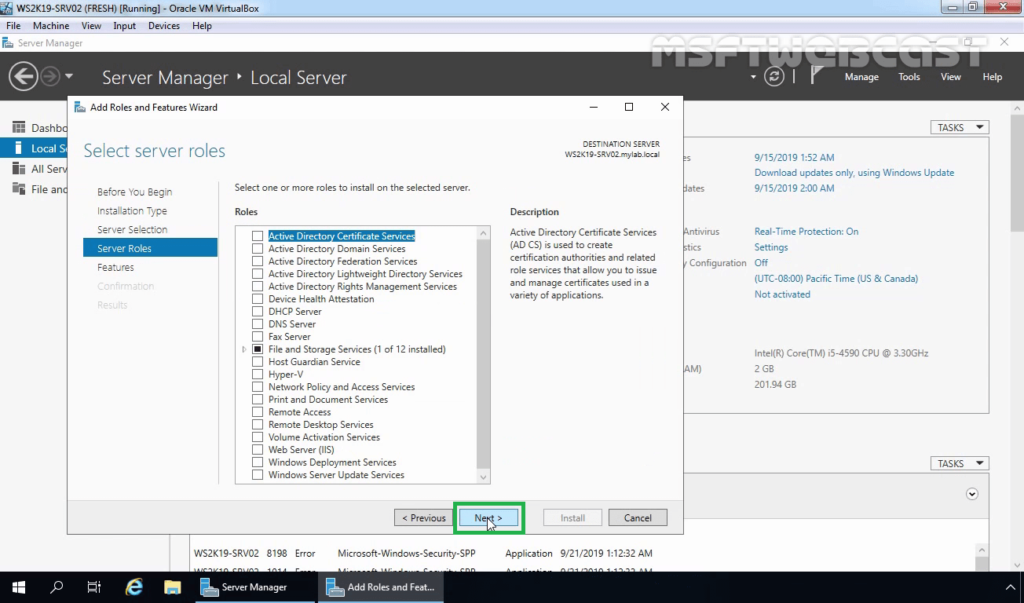The height and width of the screenshot is (603, 1024).
Task: Click Server Manager main window scrollbar
Action: tap(1017, 334)
